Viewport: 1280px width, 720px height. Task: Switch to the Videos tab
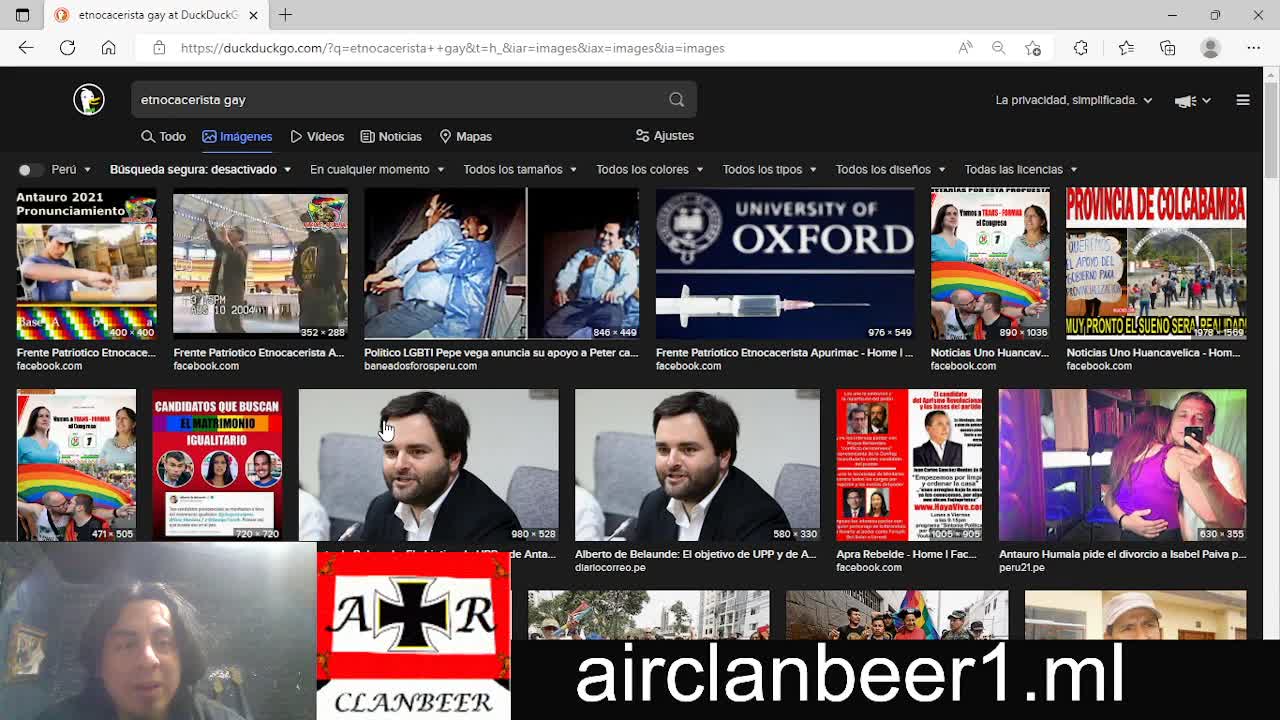[317, 136]
